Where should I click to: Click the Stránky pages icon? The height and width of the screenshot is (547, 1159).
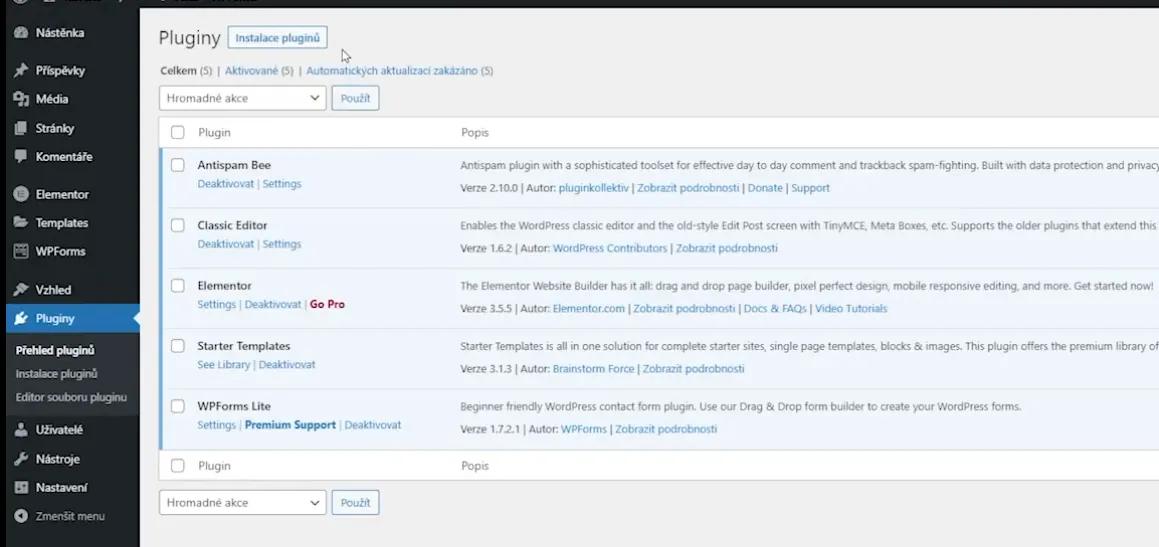tap(21, 129)
